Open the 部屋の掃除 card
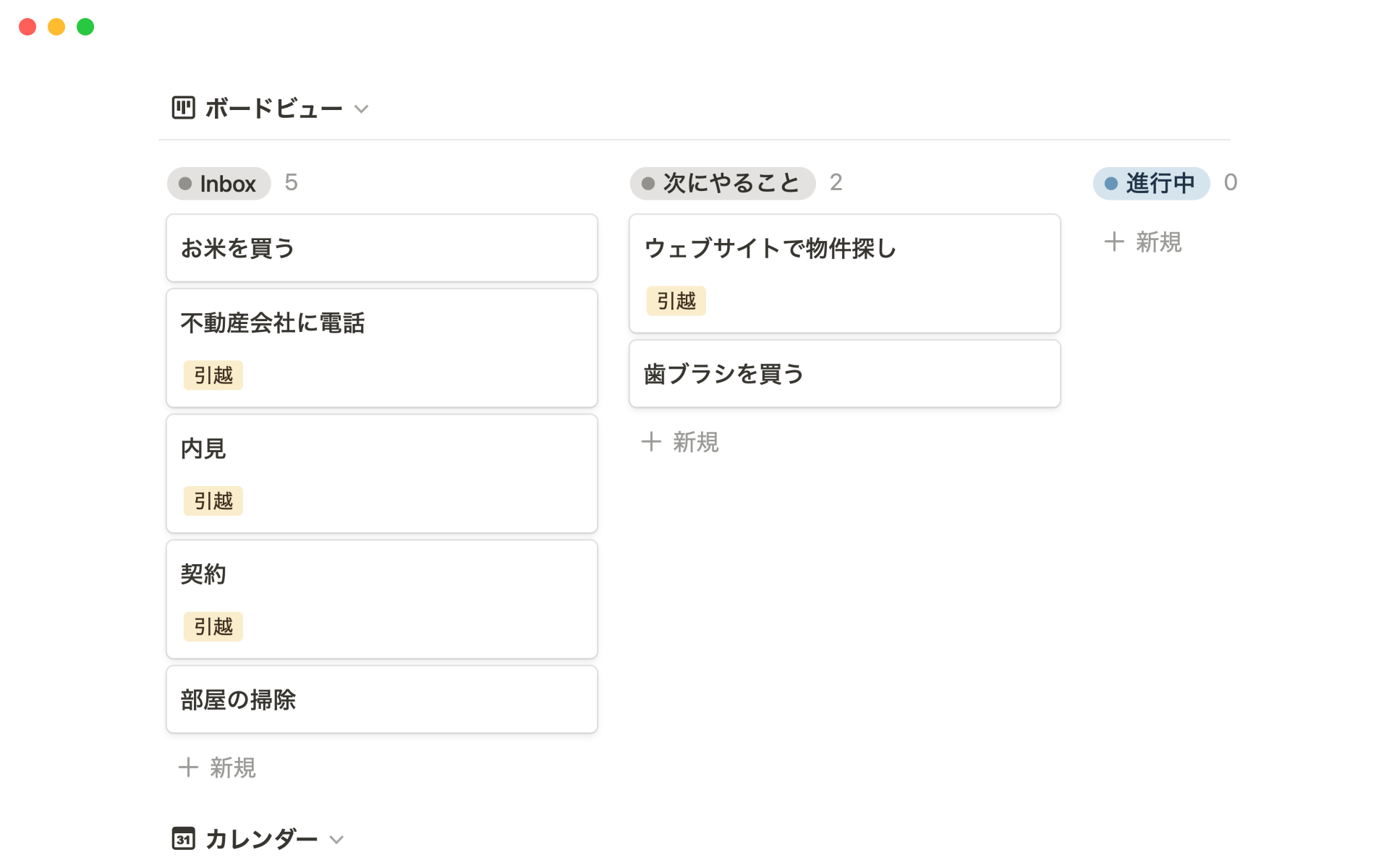1389x868 pixels. coord(381,699)
